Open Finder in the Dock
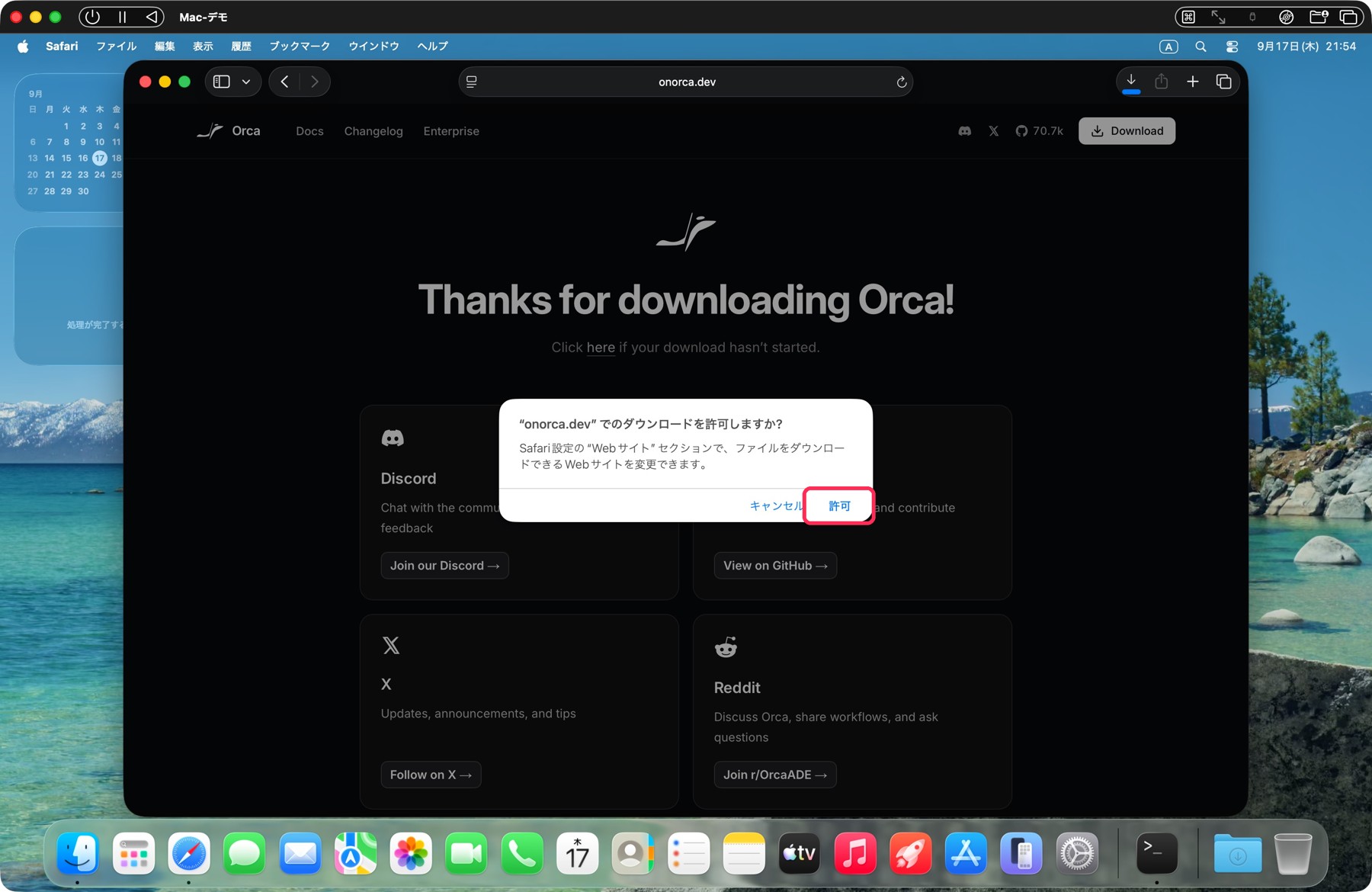1372x892 pixels. coord(78,853)
